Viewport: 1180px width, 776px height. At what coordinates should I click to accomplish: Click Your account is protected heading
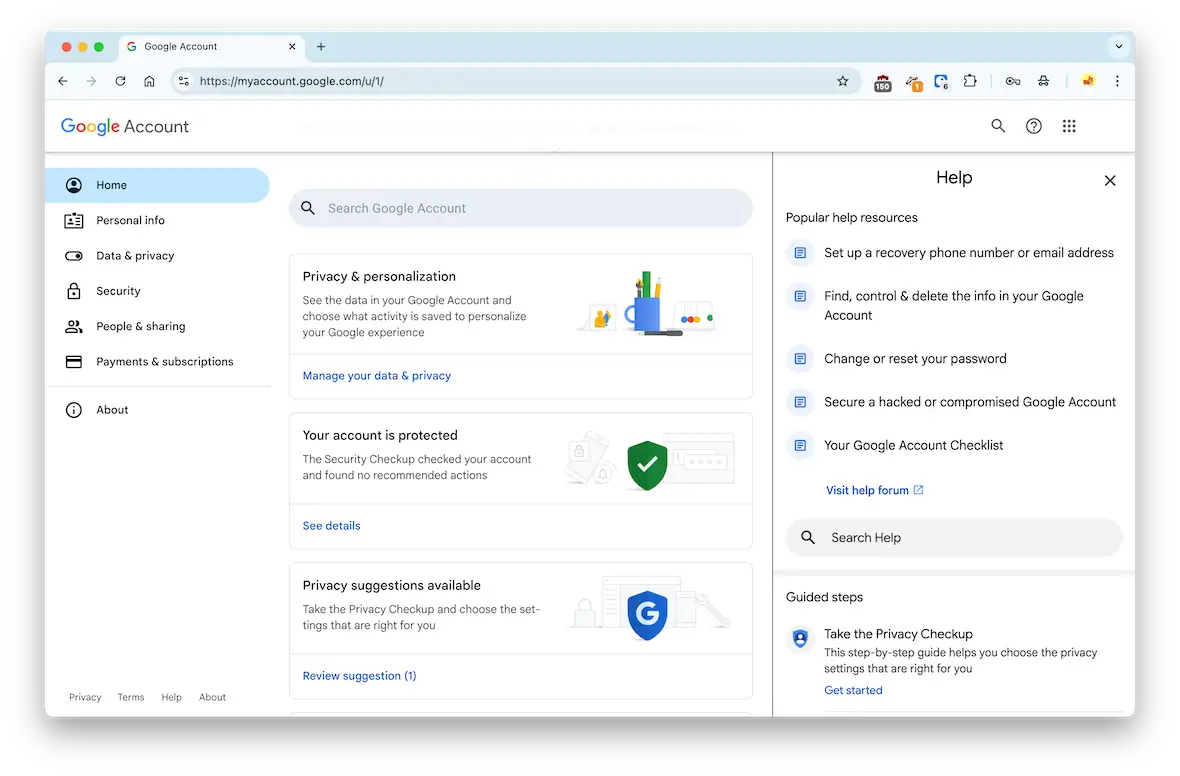(380, 435)
